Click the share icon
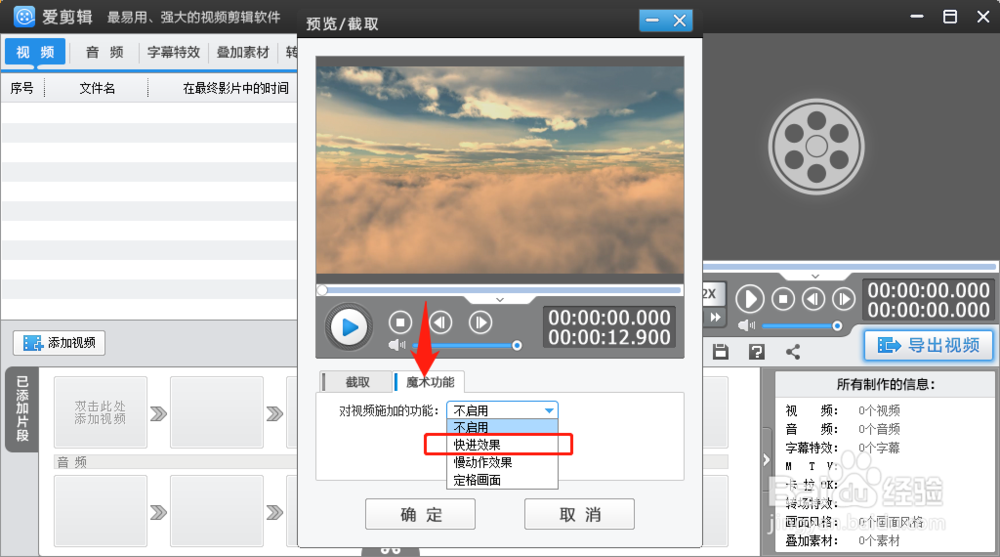1000x557 pixels. click(793, 352)
